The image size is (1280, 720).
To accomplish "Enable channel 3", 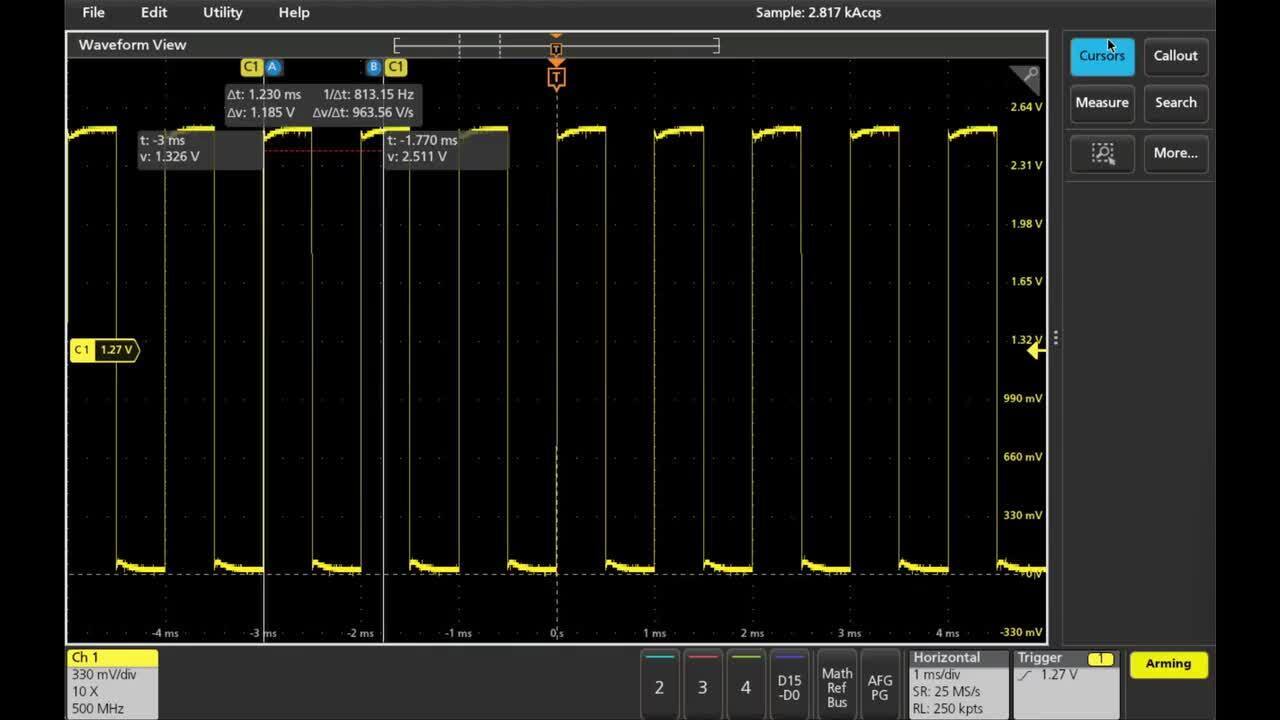I will click(x=703, y=686).
